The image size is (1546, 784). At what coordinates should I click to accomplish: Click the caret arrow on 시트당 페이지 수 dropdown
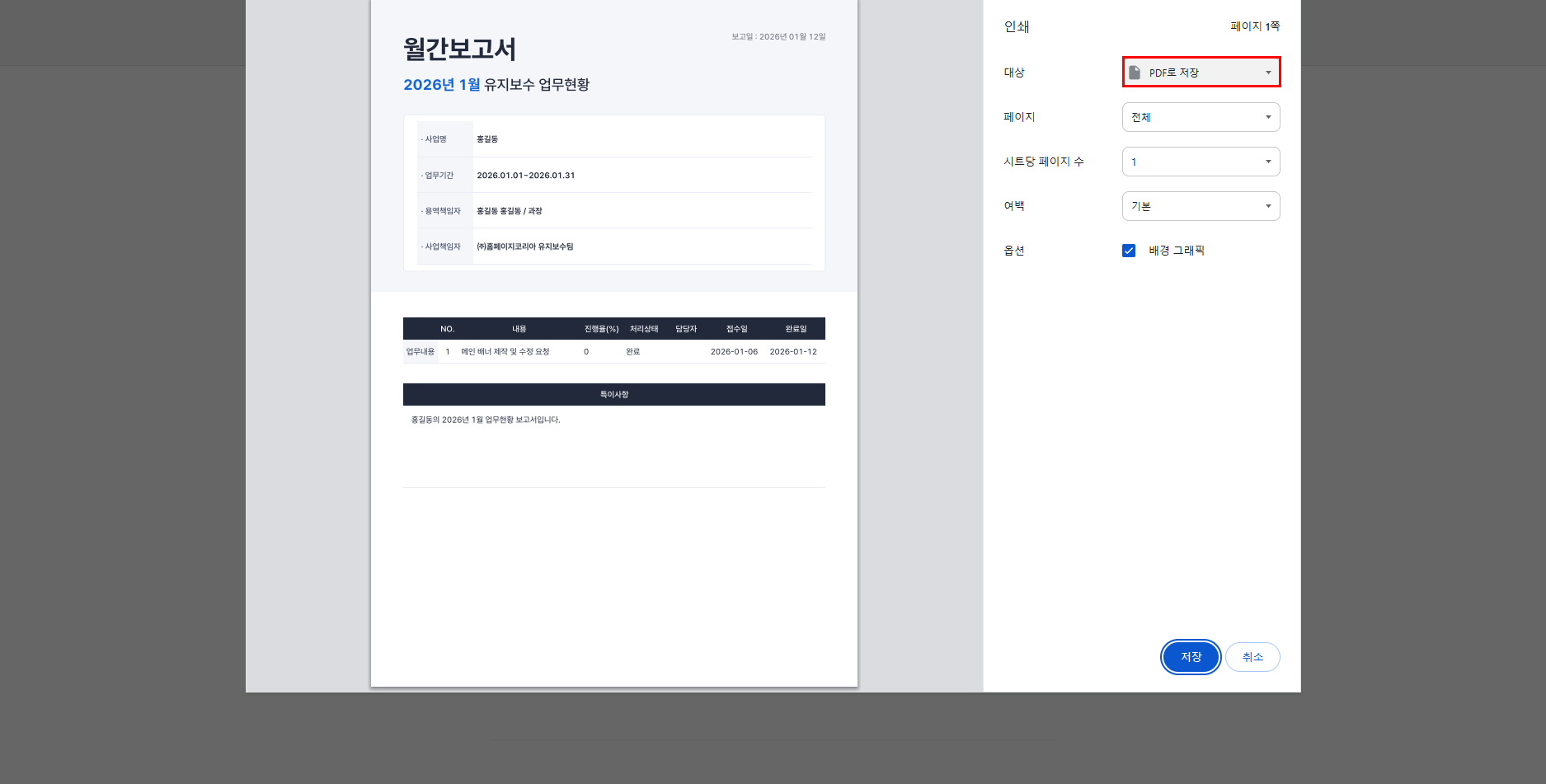coord(1268,162)
